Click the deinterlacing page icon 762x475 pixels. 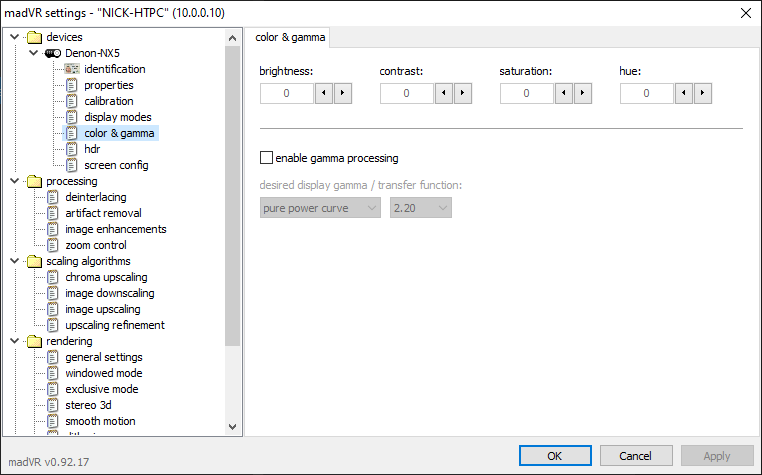click(x=53, y=197)
